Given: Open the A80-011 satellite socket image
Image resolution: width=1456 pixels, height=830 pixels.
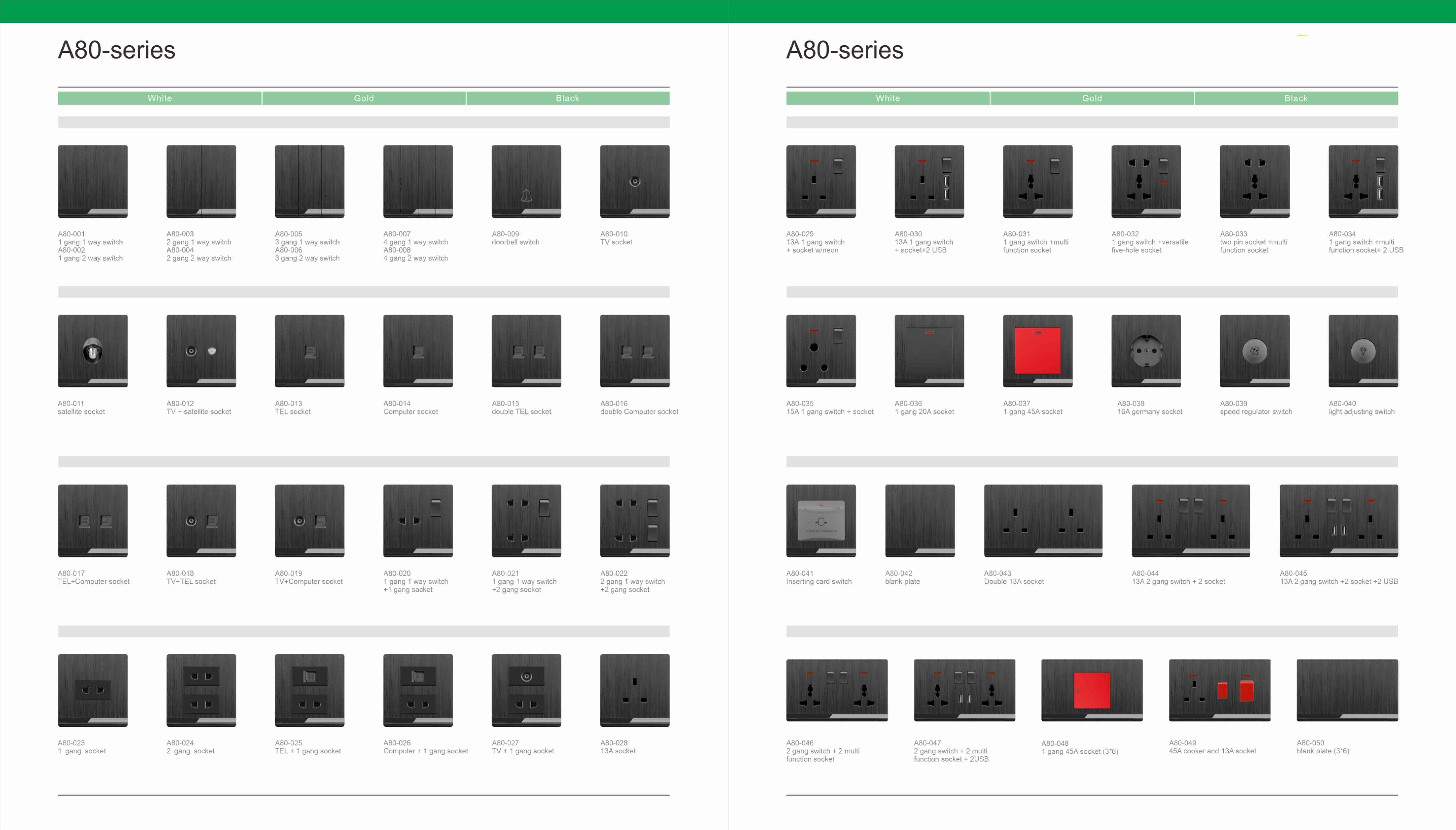Looking at the screenshot, I should coord(93,351).
